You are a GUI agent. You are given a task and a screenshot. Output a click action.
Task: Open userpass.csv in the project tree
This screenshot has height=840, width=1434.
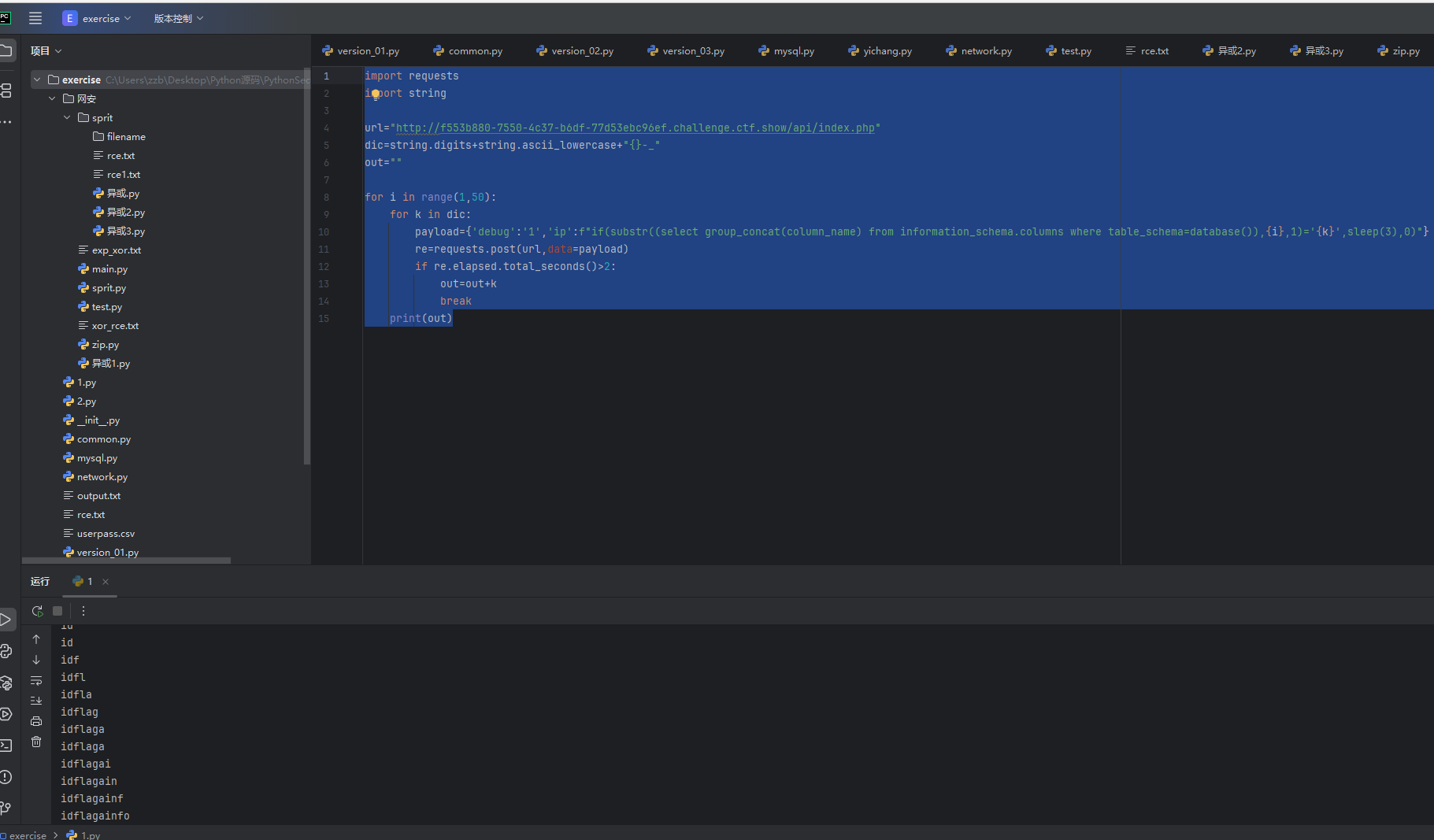point(98,533)
